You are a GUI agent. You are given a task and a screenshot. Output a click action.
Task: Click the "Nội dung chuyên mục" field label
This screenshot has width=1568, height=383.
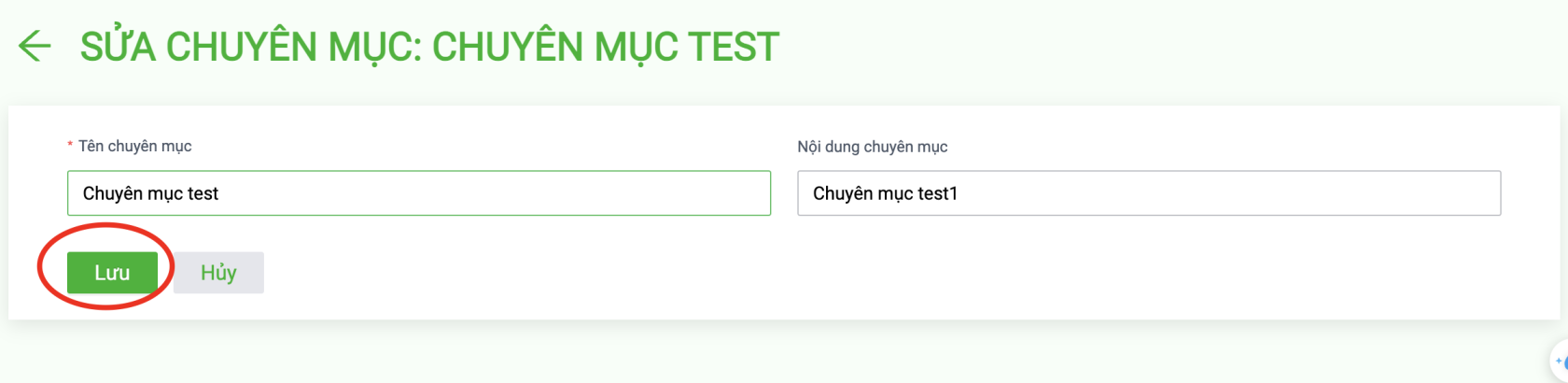(872, 147)
